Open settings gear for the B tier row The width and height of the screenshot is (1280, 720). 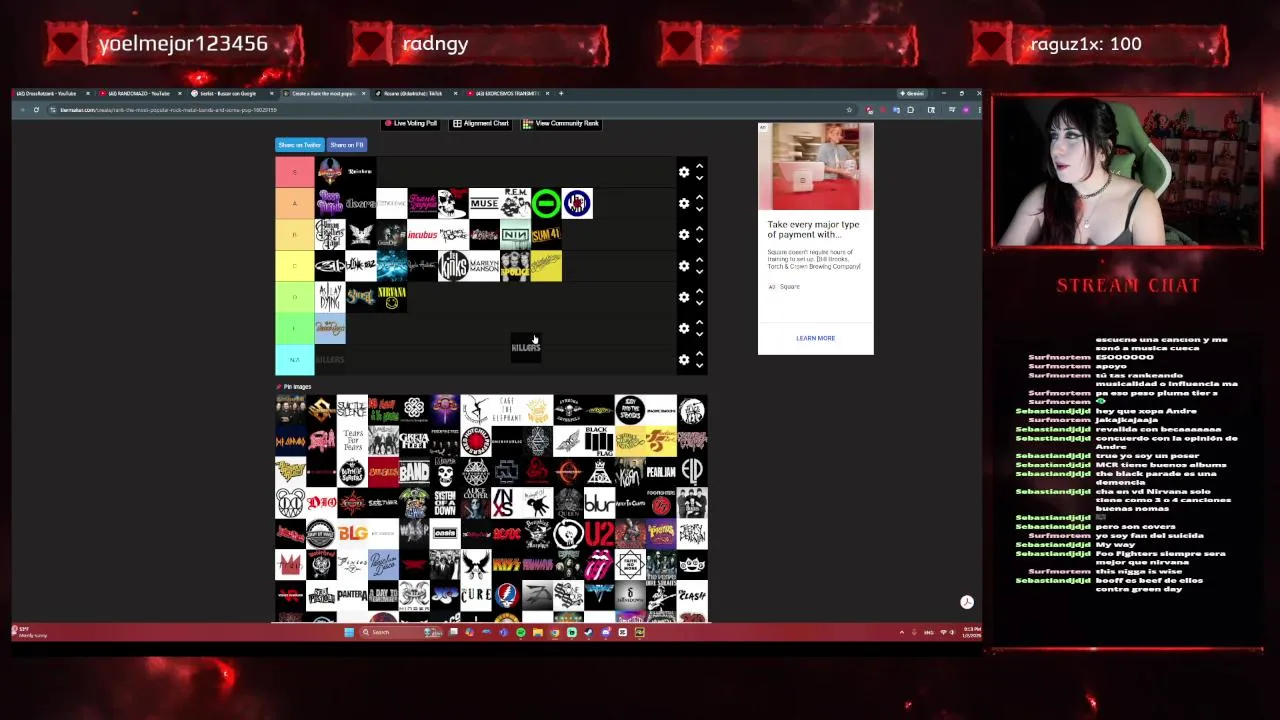click(x=684, y=234)
